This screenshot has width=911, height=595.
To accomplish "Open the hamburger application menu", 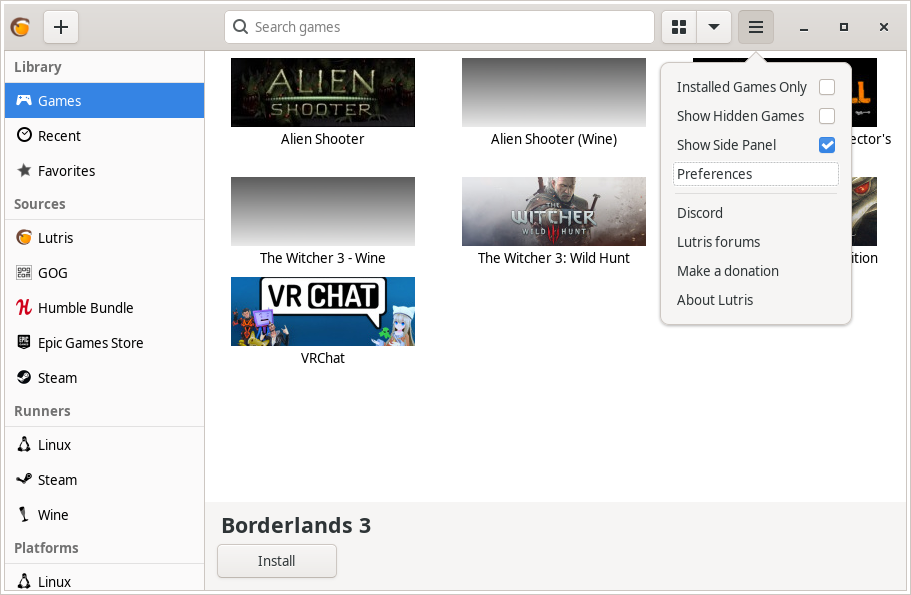I will pyautogui.click(x=756, y=27).
